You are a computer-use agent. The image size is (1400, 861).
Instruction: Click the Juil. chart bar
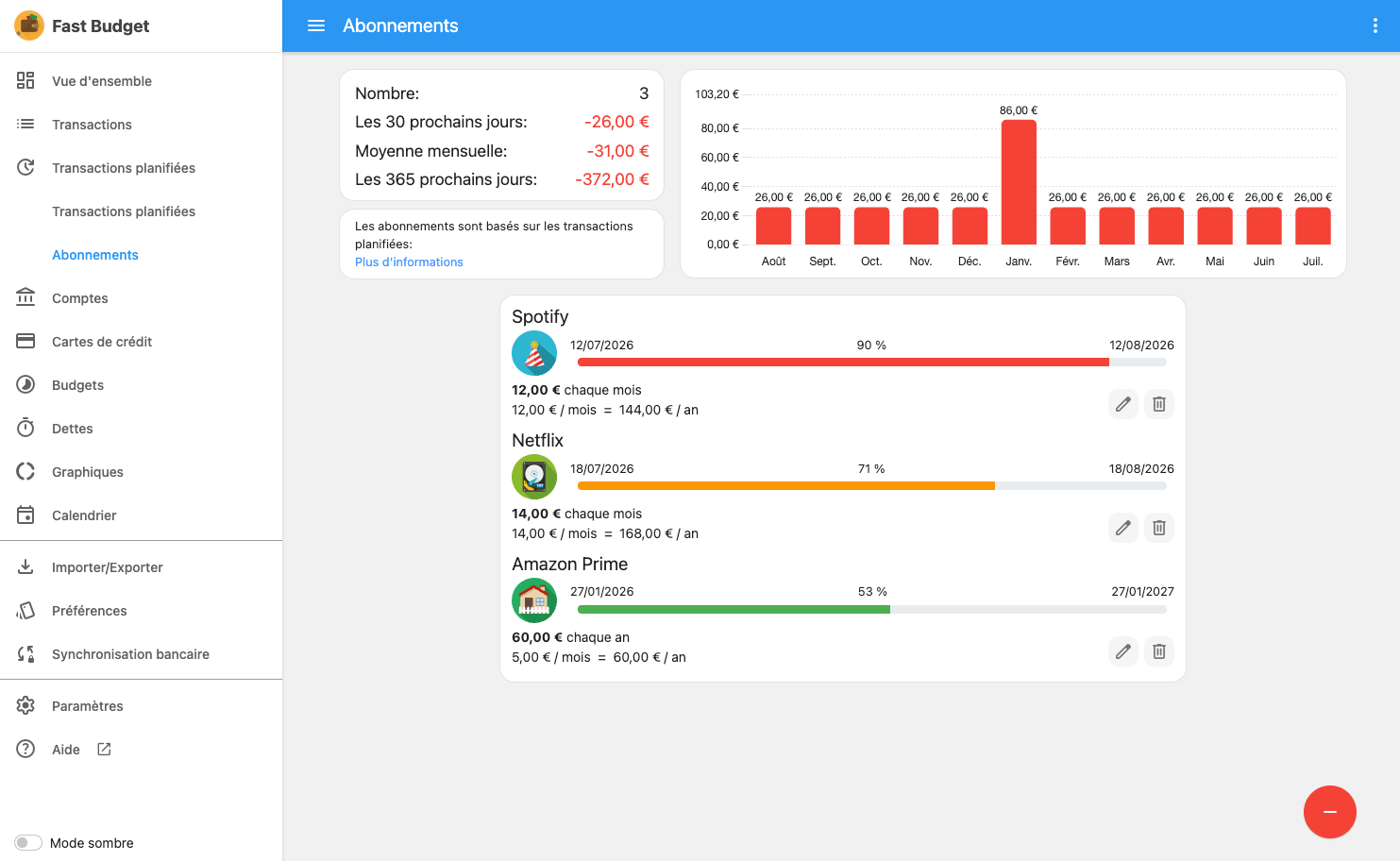(x=1312, y=226)
